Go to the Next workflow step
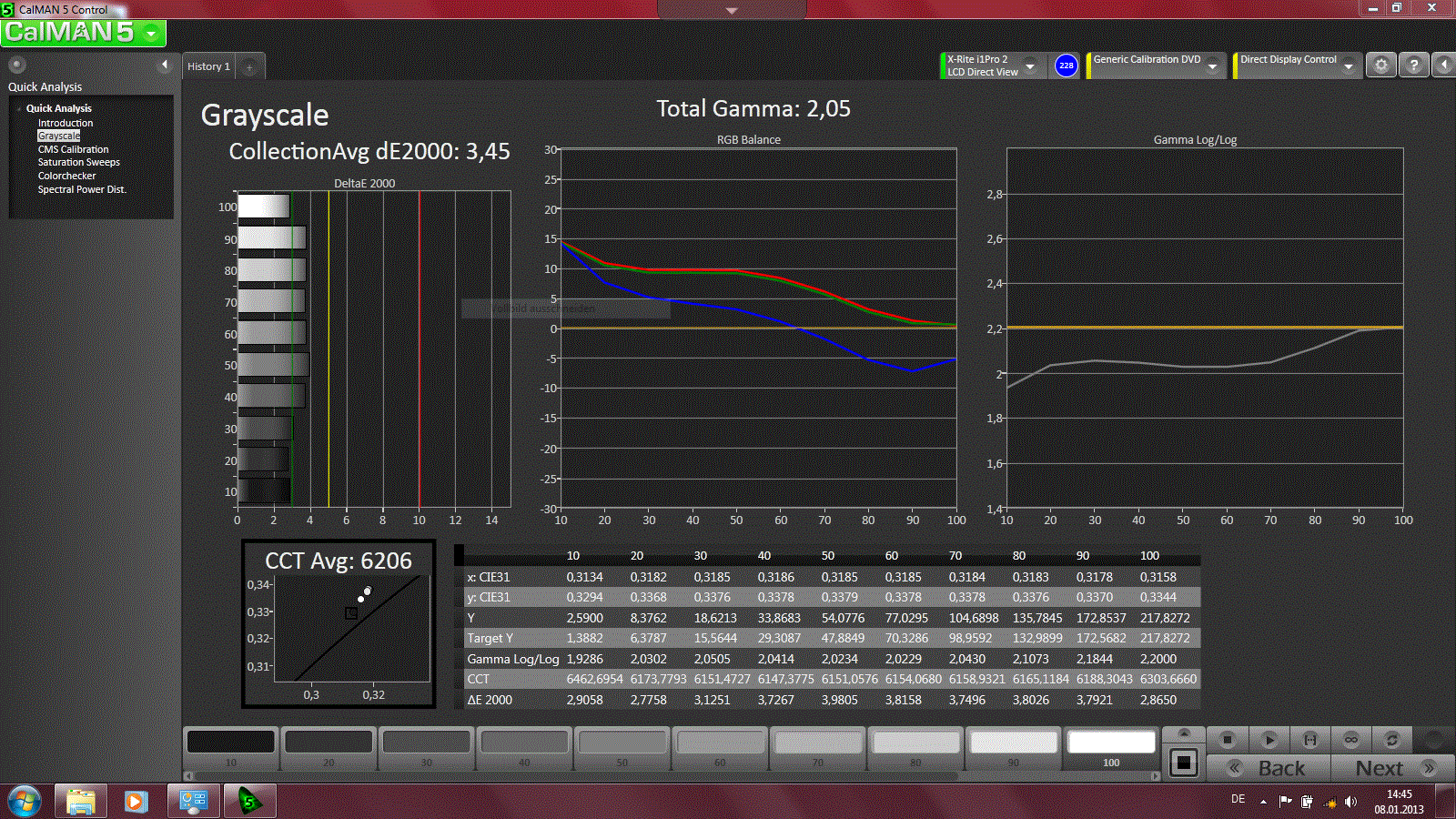 [1392, 768]
